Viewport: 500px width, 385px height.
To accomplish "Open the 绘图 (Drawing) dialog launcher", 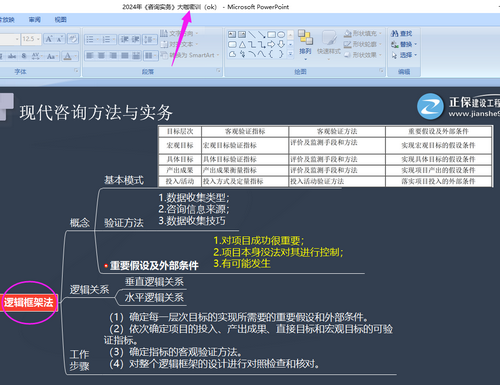I will coord(381,70).
